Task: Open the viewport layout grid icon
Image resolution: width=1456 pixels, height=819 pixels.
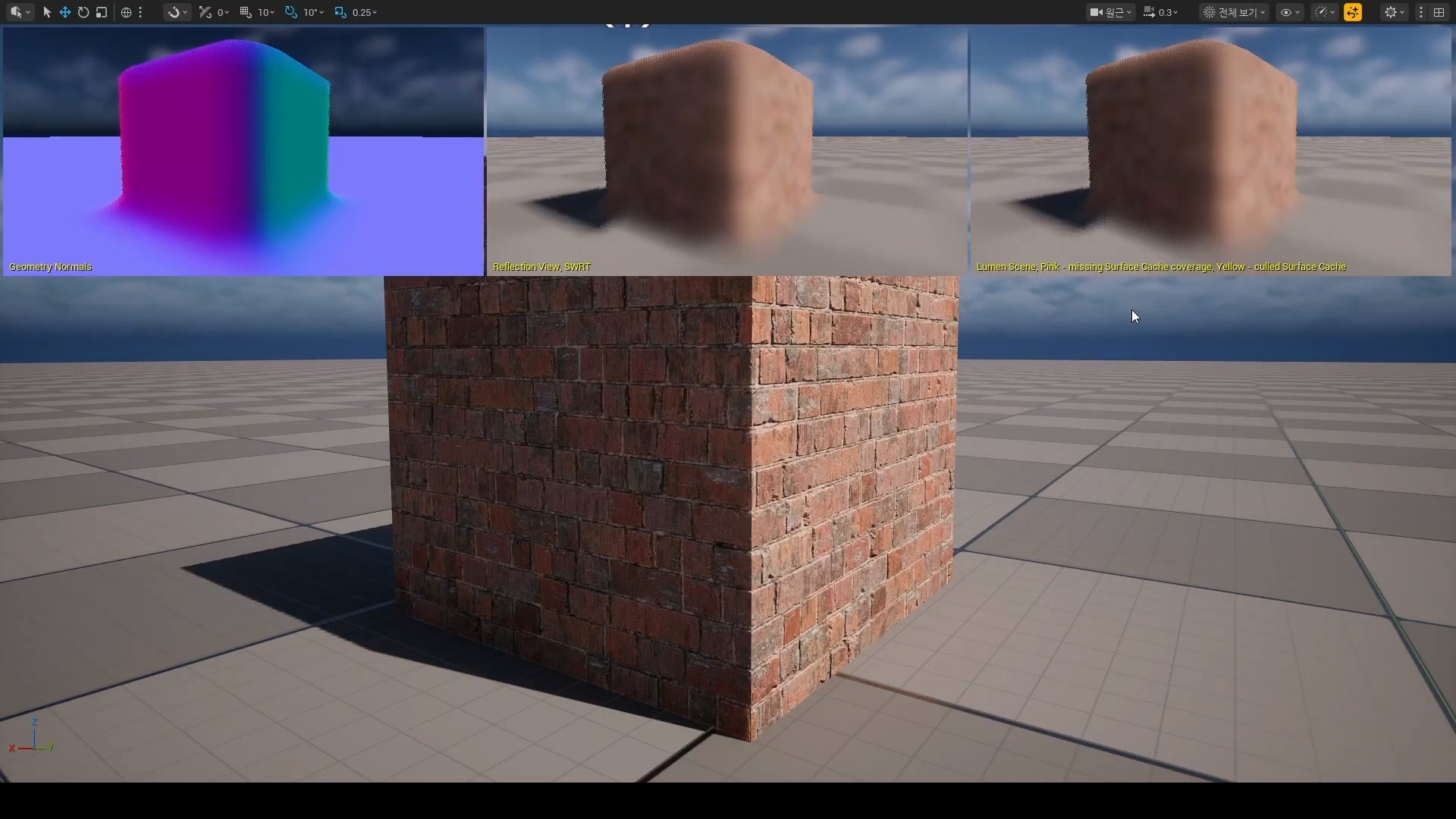Action: point(1439,12)
